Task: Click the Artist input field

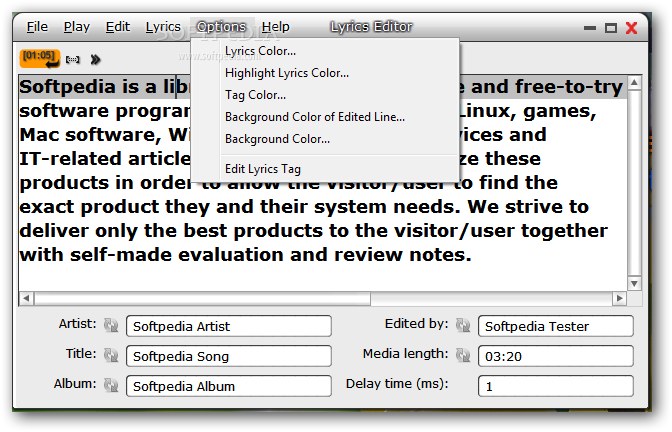Action: click(229, 326)
